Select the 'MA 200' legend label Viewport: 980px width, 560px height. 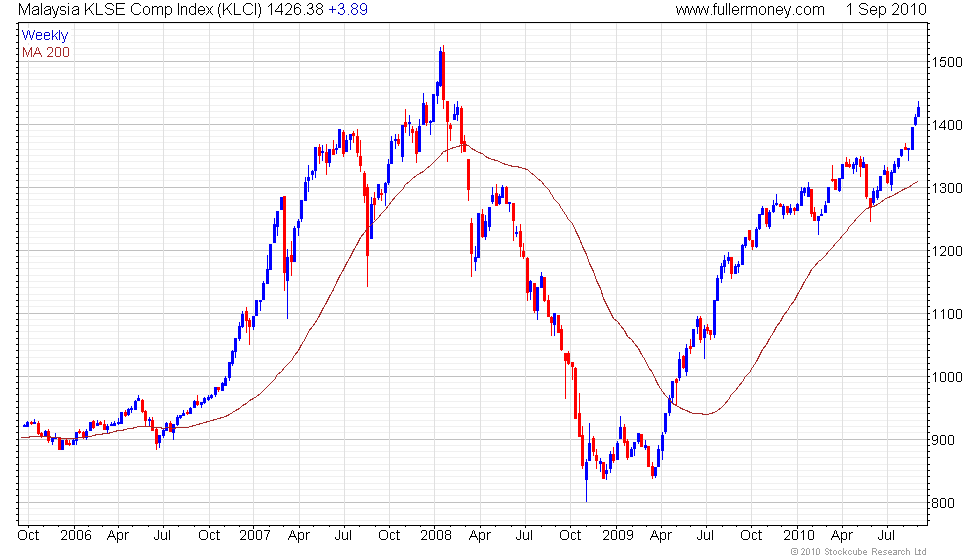(x=46, y=52)
